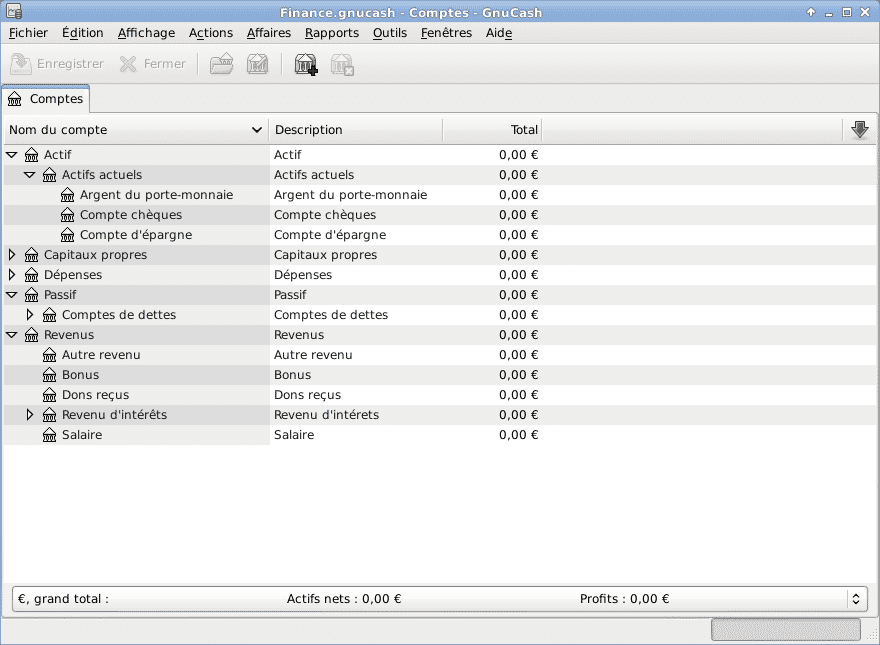Open the grand total summary bar dropdown
The height and width of the screenshot is (645, 880).
click(855, 599)
